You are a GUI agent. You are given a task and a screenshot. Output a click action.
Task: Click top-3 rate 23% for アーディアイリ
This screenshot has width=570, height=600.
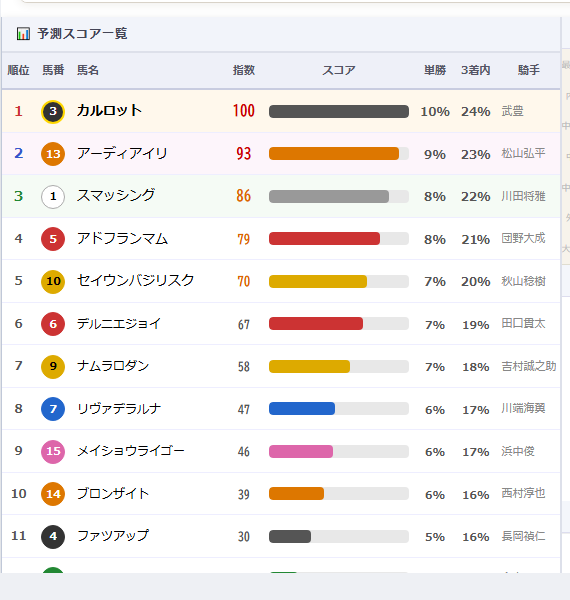(476, 155)
